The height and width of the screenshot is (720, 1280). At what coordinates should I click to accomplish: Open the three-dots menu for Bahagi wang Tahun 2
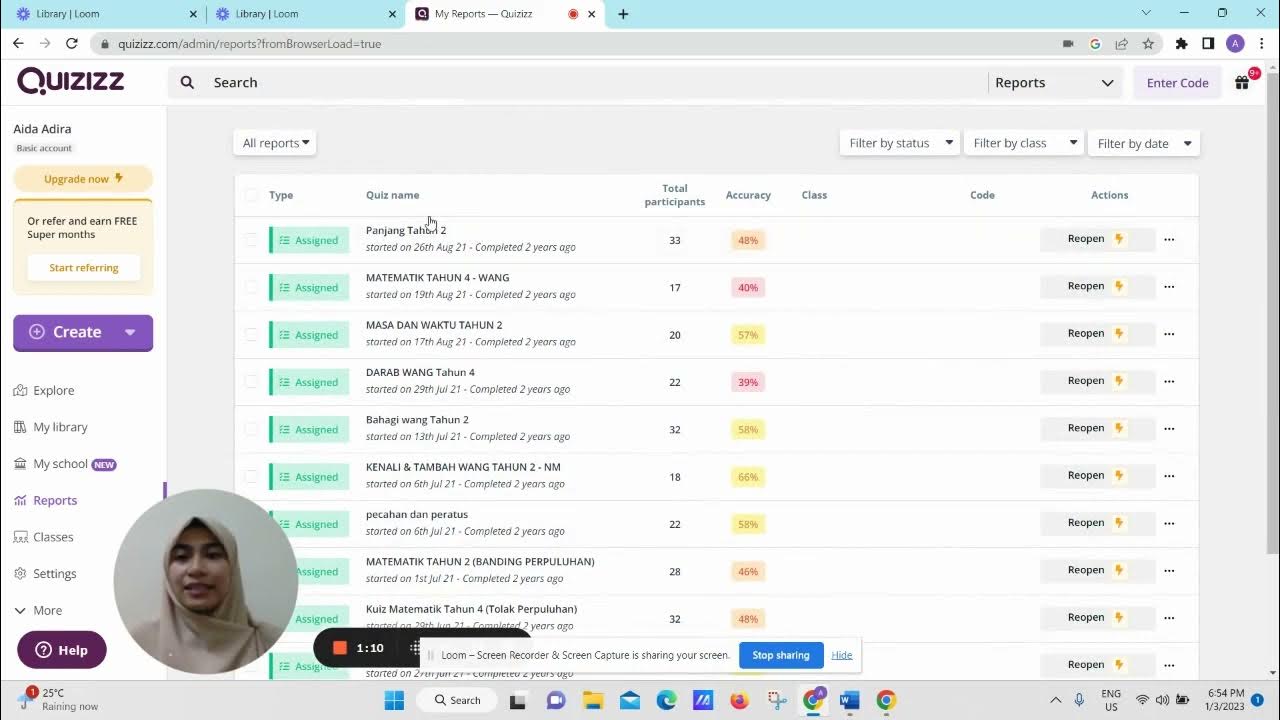1169,428
